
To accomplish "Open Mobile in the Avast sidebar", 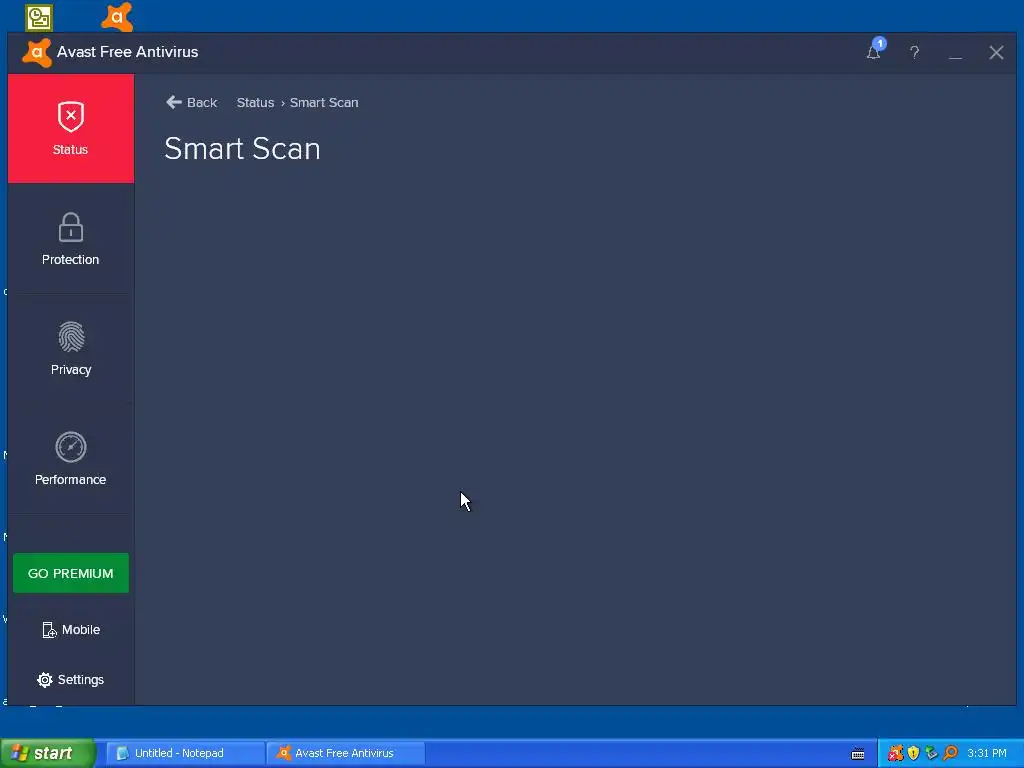I will (x=71, y=630).
